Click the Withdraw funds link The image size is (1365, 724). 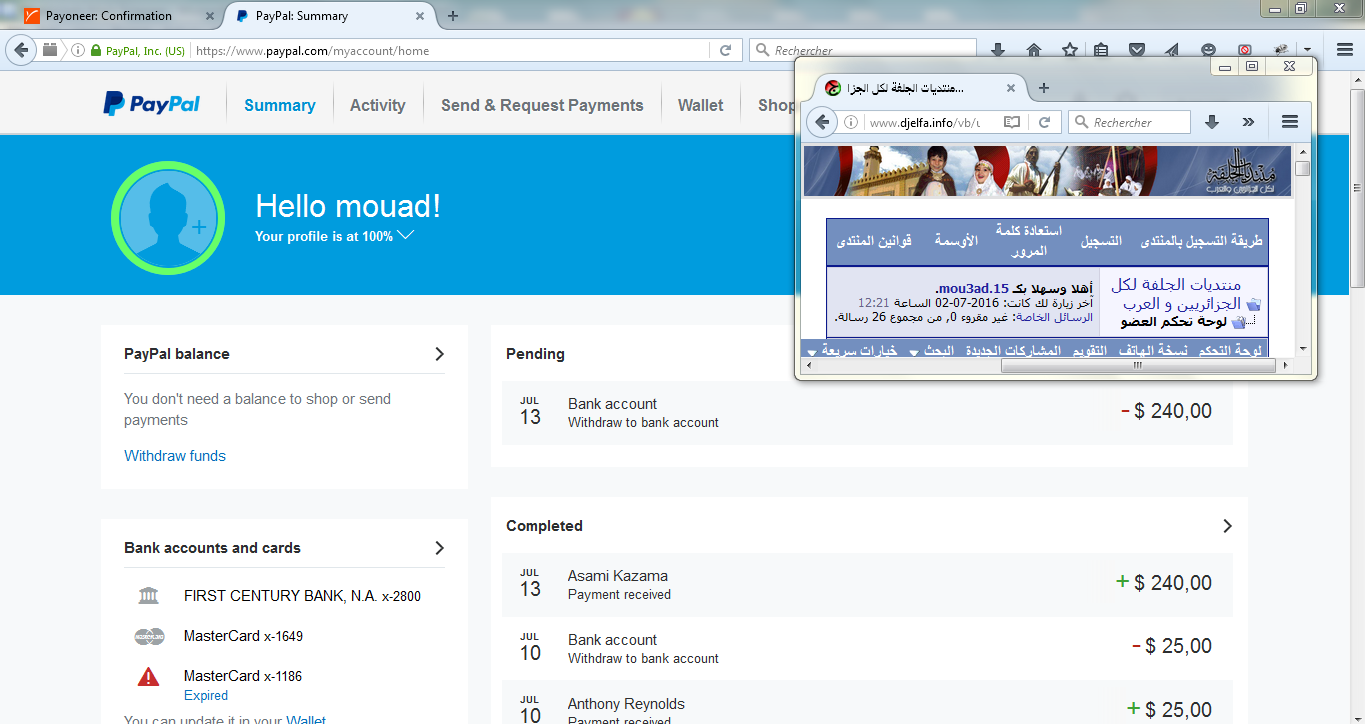pos(175,456)
